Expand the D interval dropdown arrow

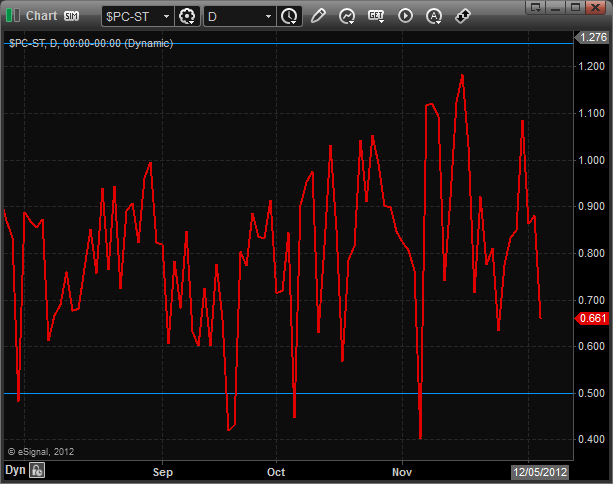[268, 16]
